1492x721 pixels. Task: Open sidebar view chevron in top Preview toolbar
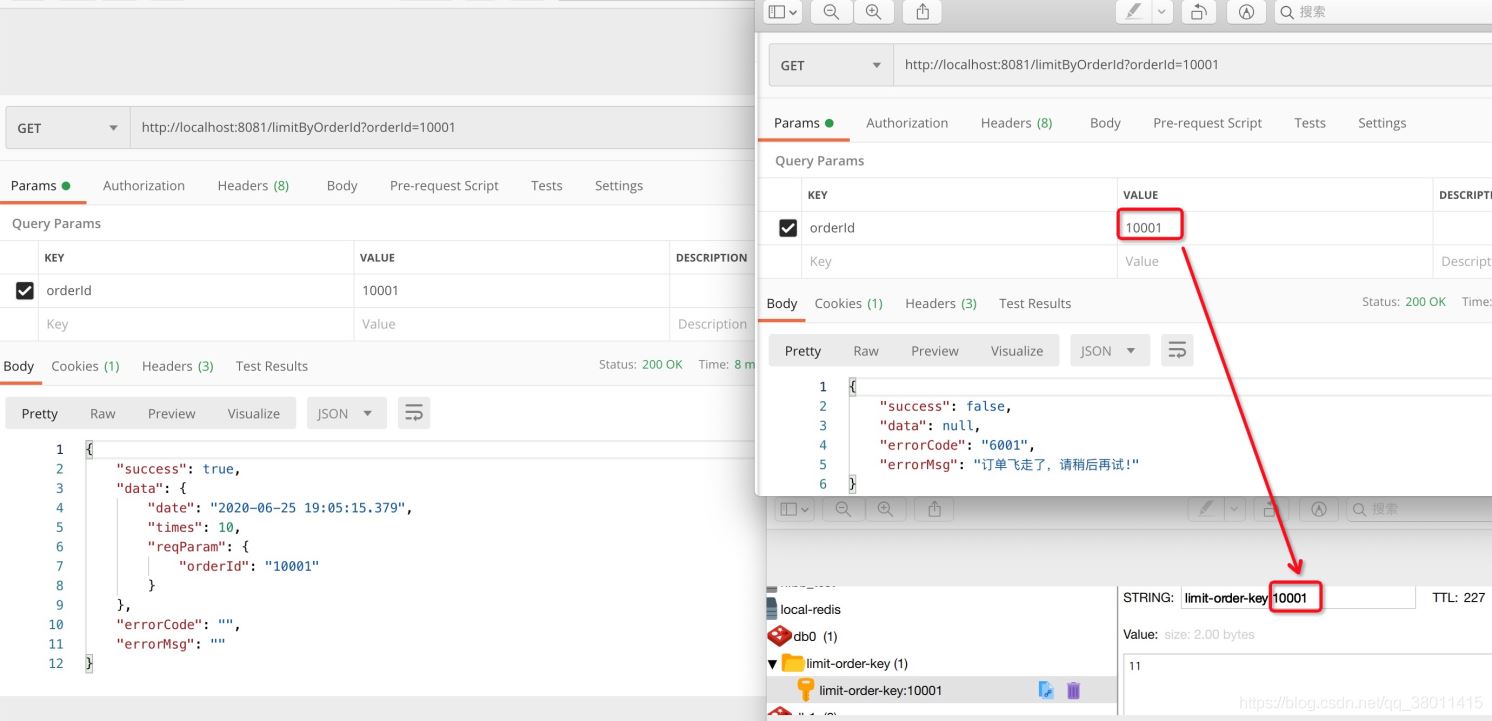[x=794, y=12]
